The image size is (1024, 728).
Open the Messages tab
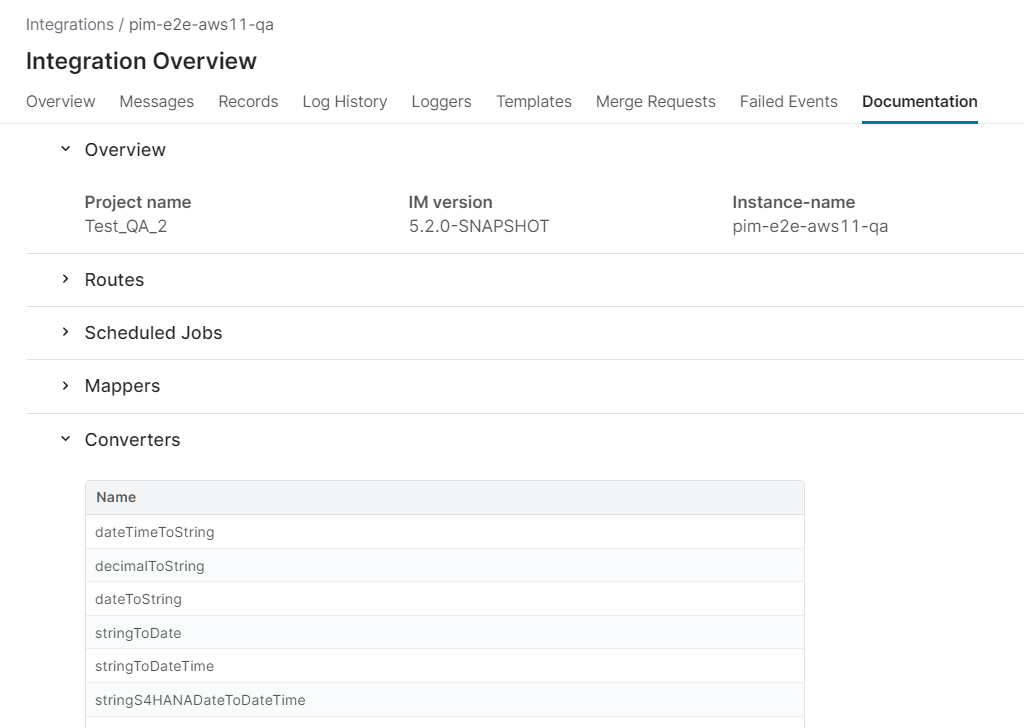tap(156, 101)
